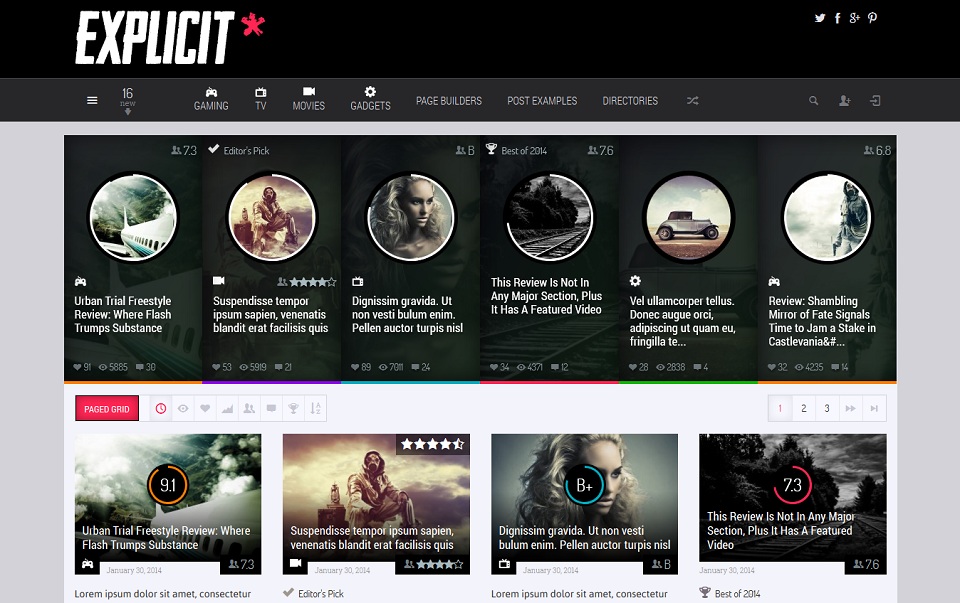
Task: Click comments count 30 icon
Action: 146,367
